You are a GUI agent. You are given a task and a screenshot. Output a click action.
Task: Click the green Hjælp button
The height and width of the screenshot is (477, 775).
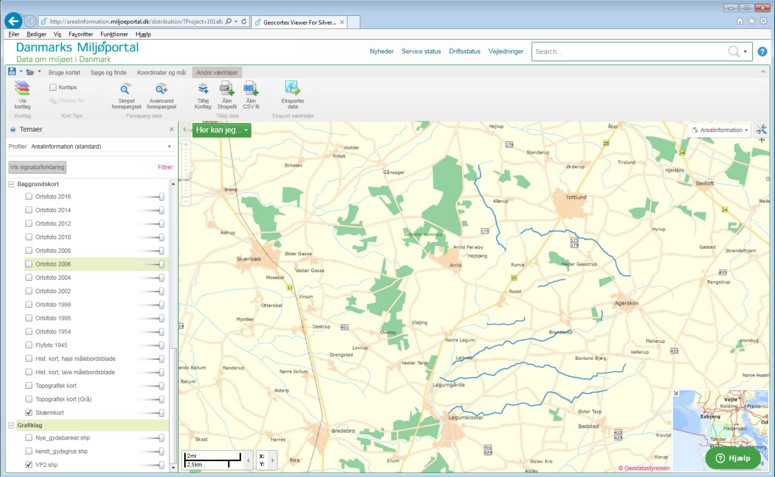[x=733, y=458]
